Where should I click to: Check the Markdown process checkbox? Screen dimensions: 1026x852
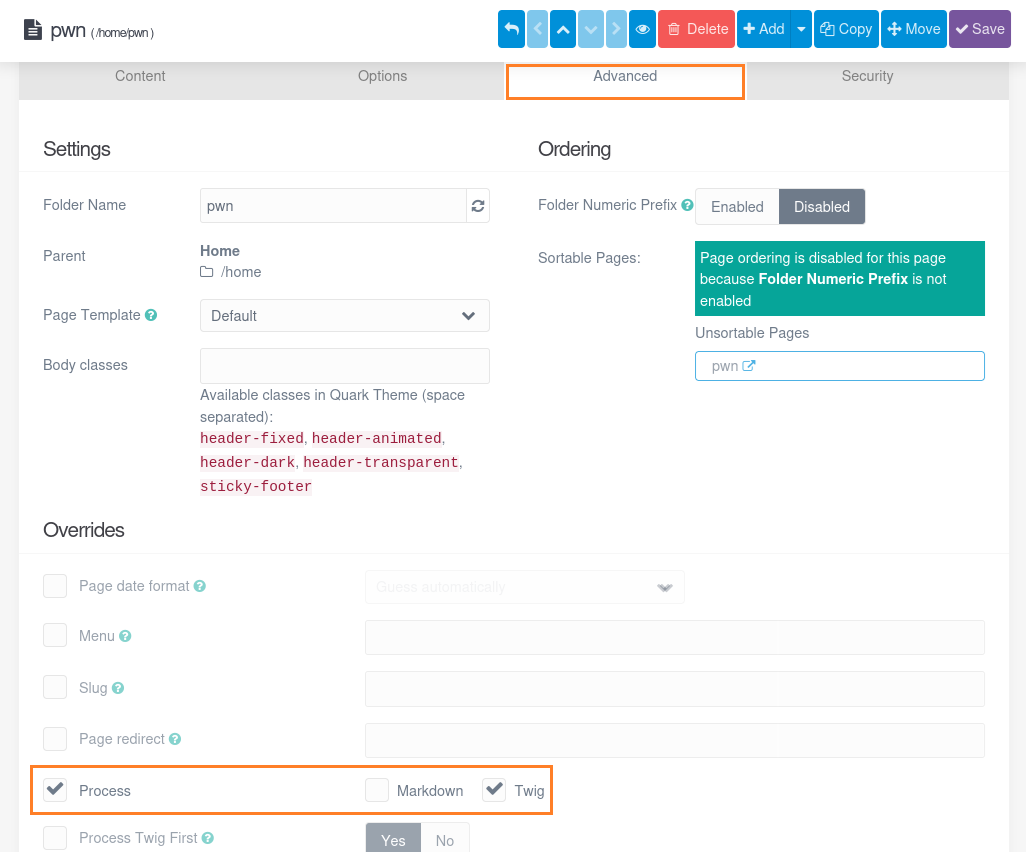coord(377,790)
